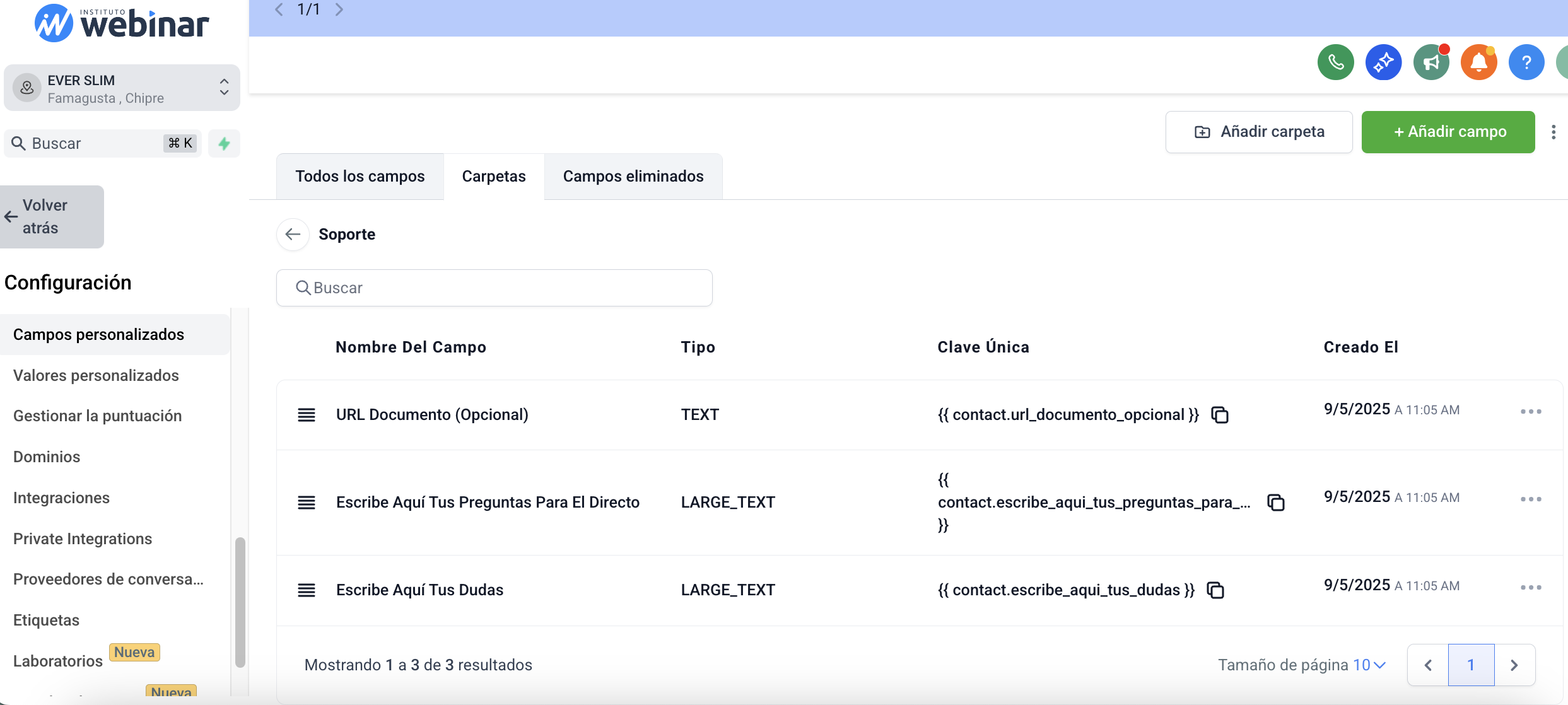This screenshot has width=1568, height=705.
Task: Open the blue AI sparkle assistant icon
Action: click(1383, 62)
